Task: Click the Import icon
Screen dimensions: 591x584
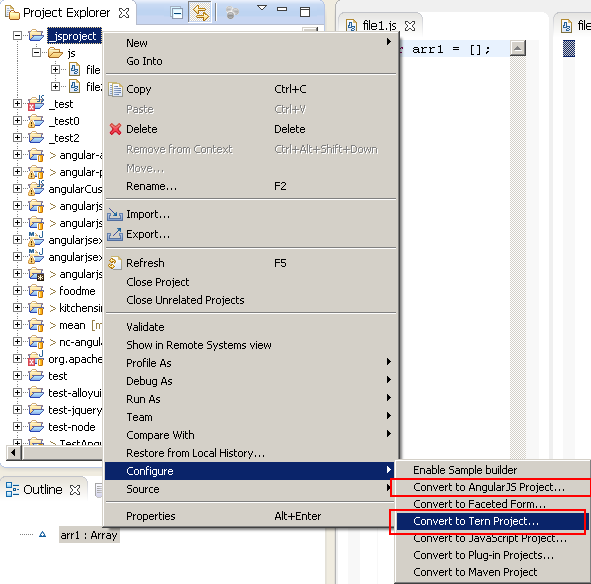Action: pyautogui.click(x=115, y=214)
